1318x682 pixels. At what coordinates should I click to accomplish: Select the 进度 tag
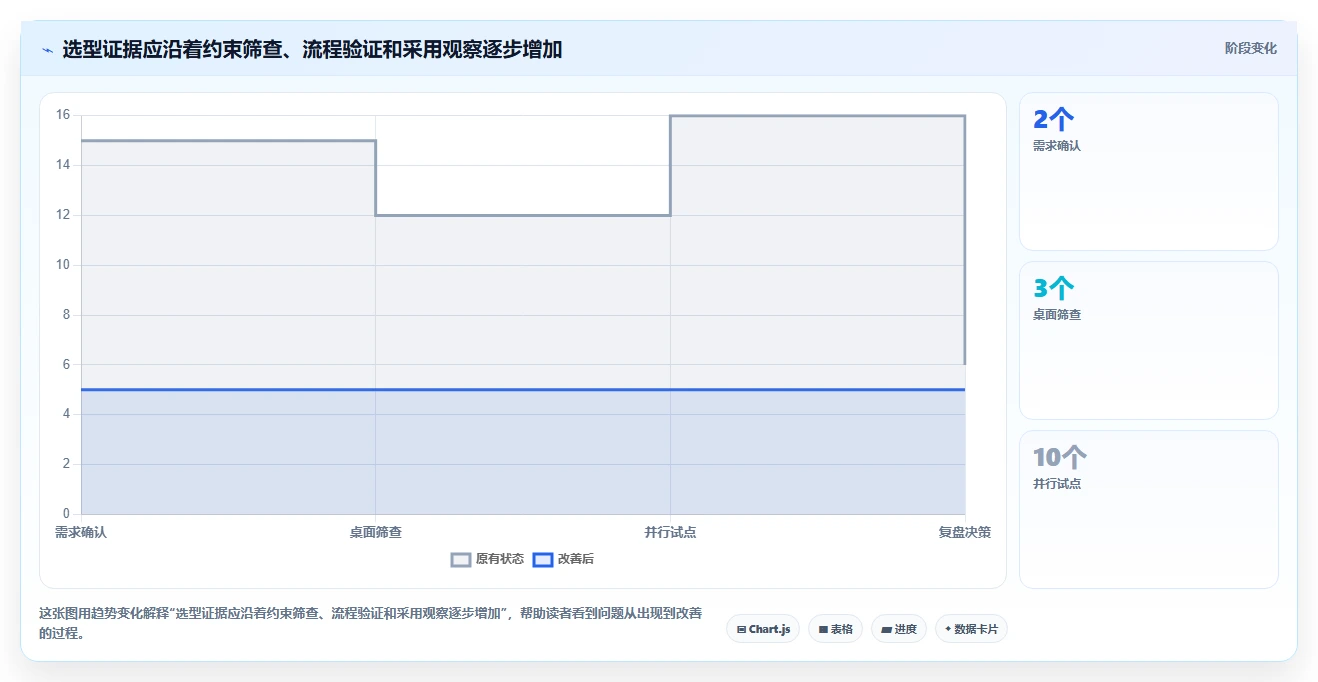tap(899, 629)
